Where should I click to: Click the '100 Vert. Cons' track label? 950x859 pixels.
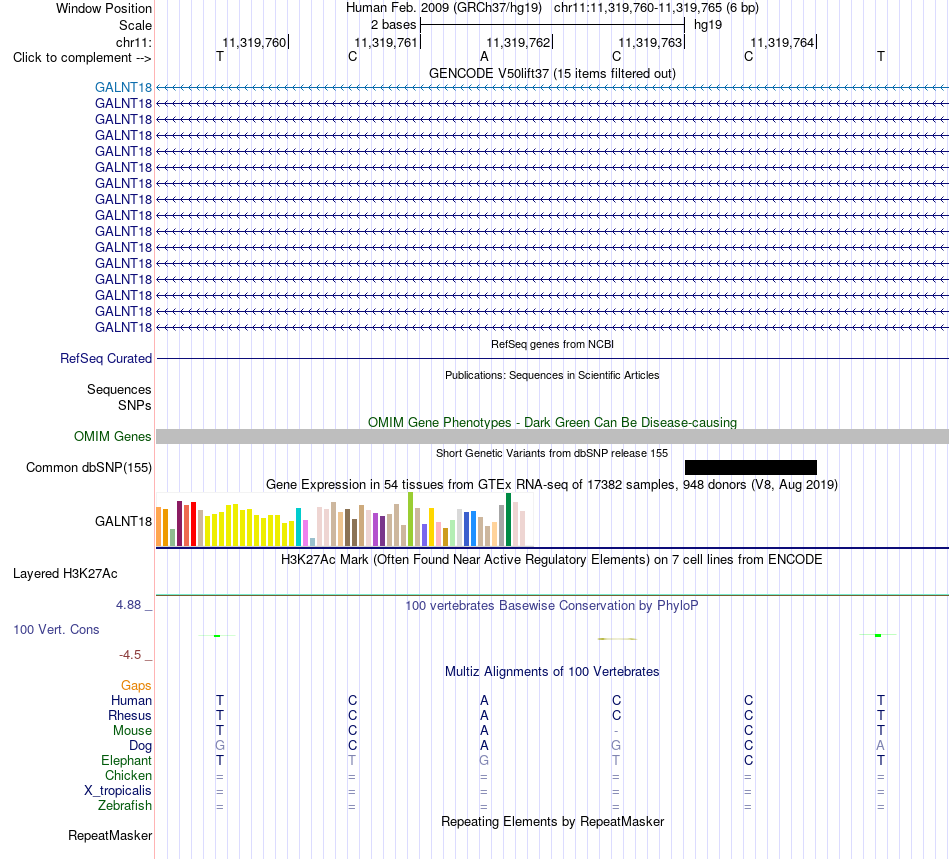pyautogui.click(x=56, y=629)
